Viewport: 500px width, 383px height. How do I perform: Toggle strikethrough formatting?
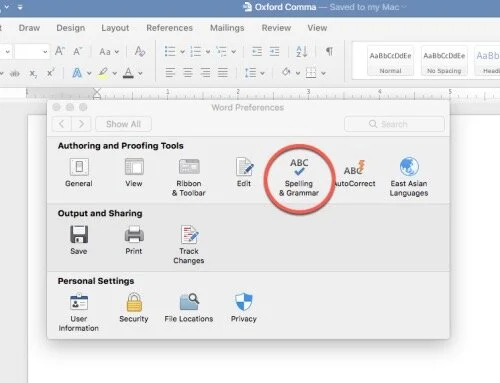point(15,73)
